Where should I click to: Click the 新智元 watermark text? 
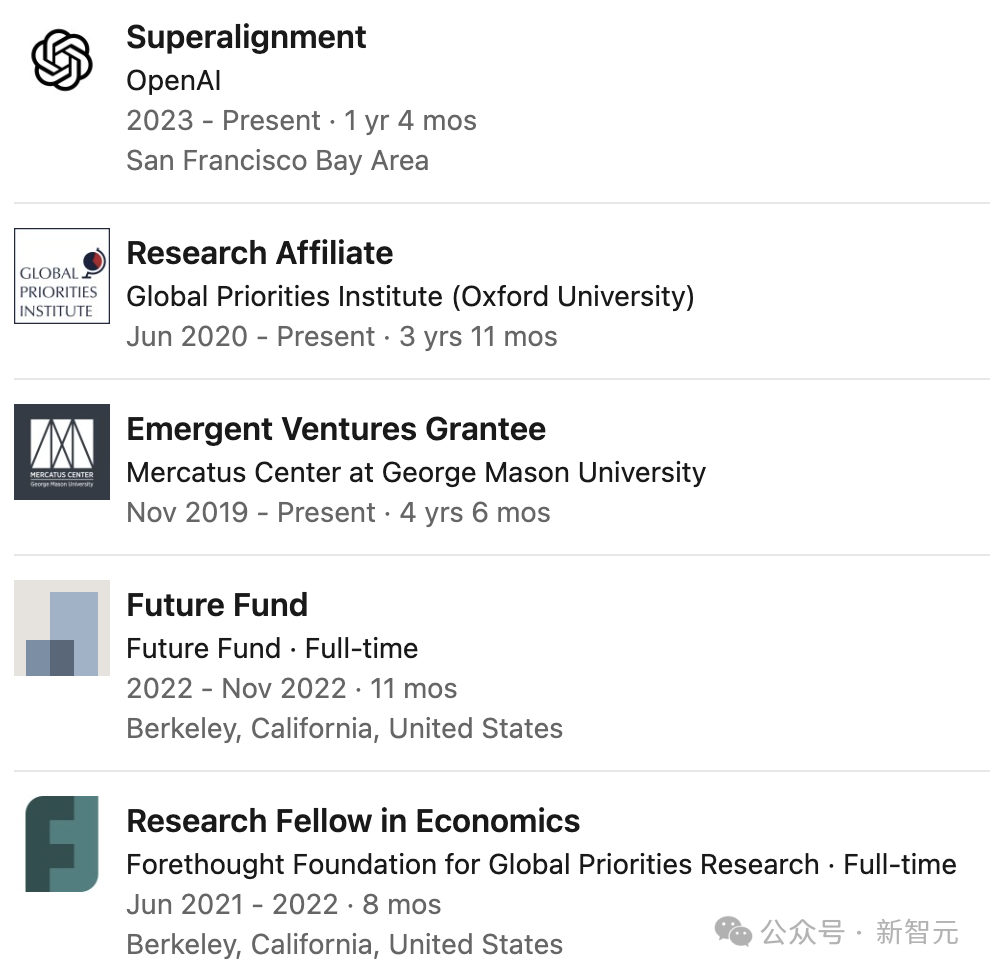coord(917,932)
